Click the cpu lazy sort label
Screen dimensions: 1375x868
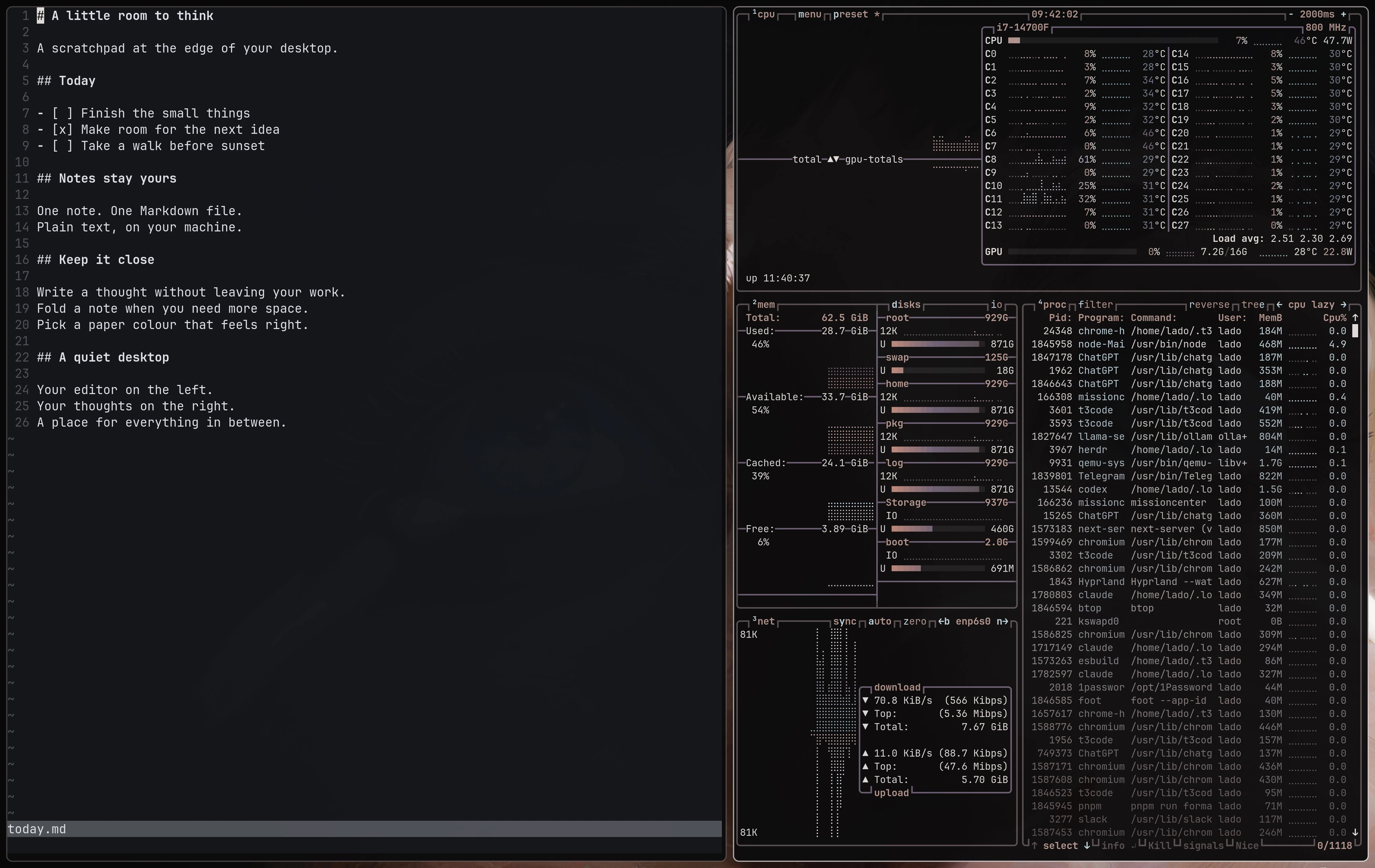click(x=1311, y=304)
